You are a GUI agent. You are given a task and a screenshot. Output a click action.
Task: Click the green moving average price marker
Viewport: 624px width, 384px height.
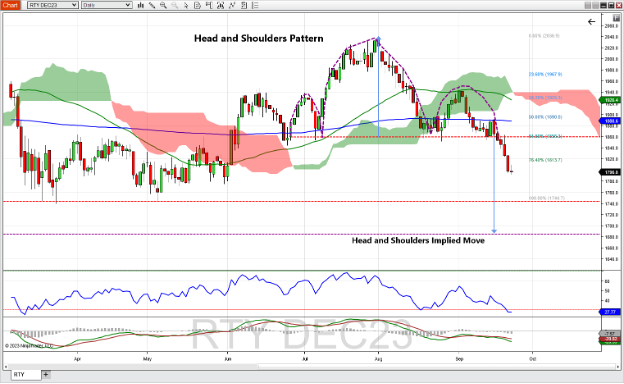(x=609, y=100)
